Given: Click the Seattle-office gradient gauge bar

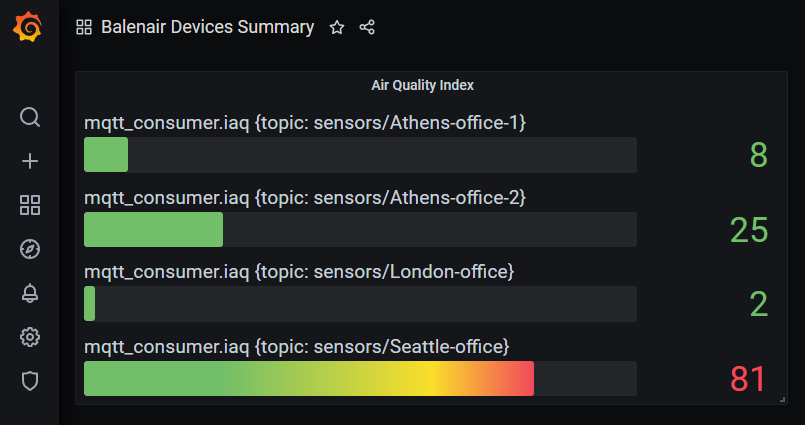Looking at the screenshot, I should 360,378.
